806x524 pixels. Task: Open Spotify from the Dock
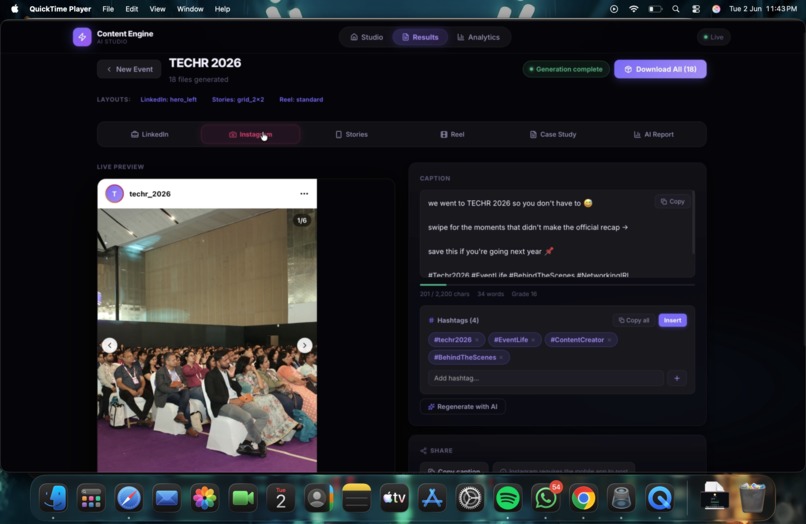point(507,498)
